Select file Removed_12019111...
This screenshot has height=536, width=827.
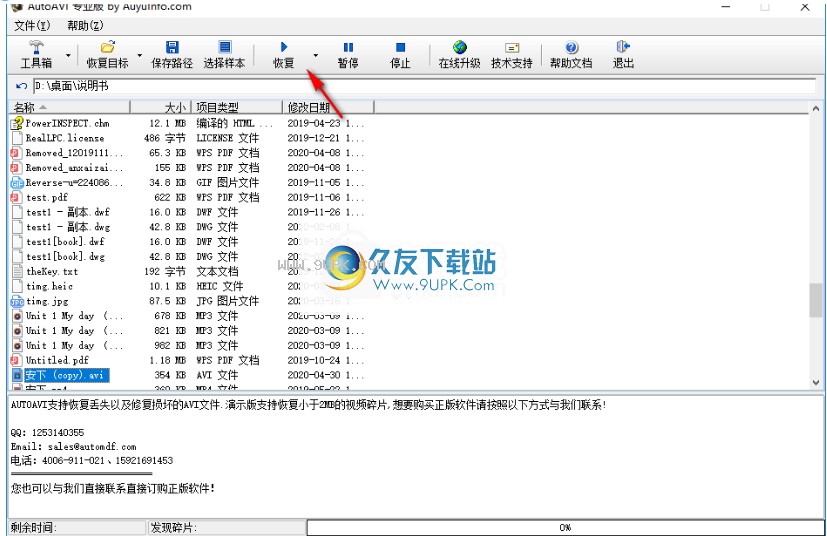click(74, 153)
